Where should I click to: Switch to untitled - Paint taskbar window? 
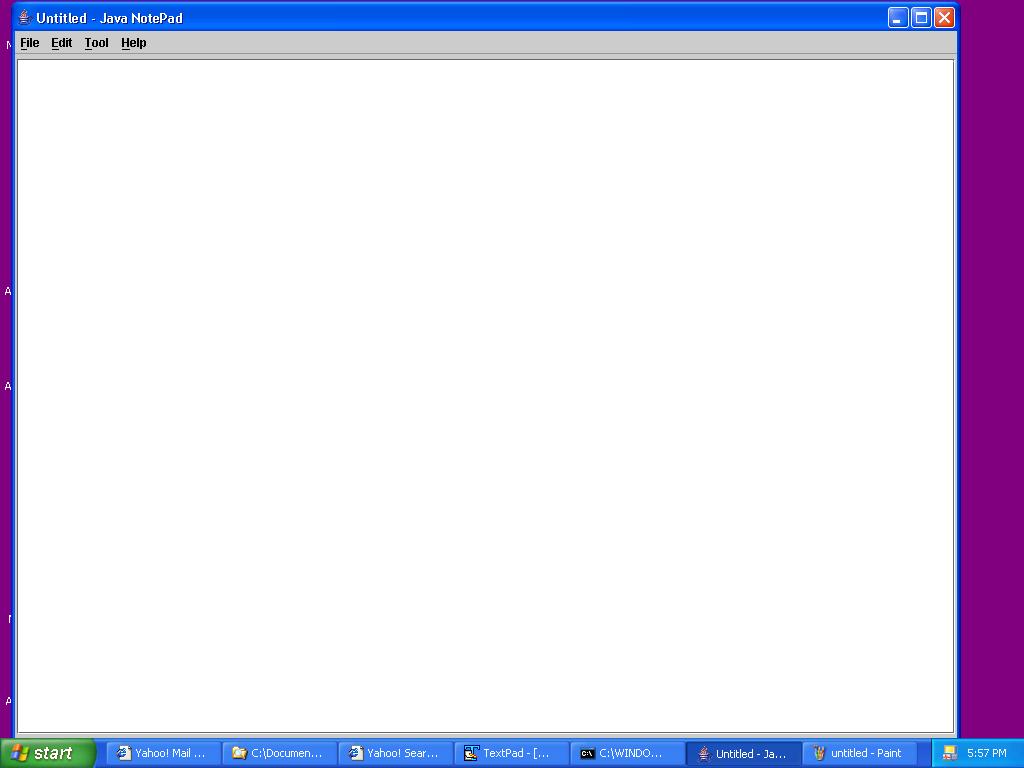click(859, 753)
